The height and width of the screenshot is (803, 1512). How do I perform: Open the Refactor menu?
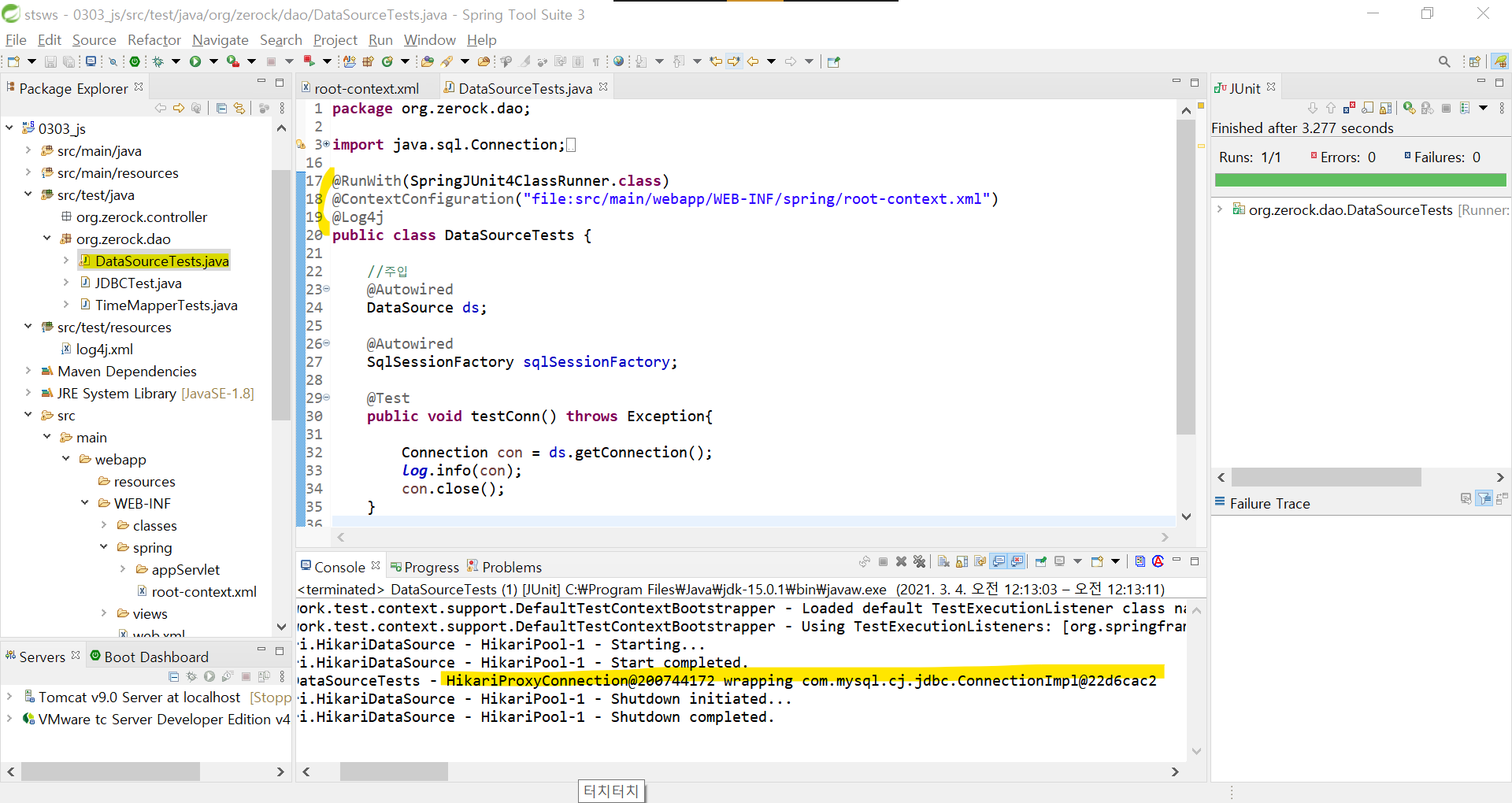(x=154, y=39)
